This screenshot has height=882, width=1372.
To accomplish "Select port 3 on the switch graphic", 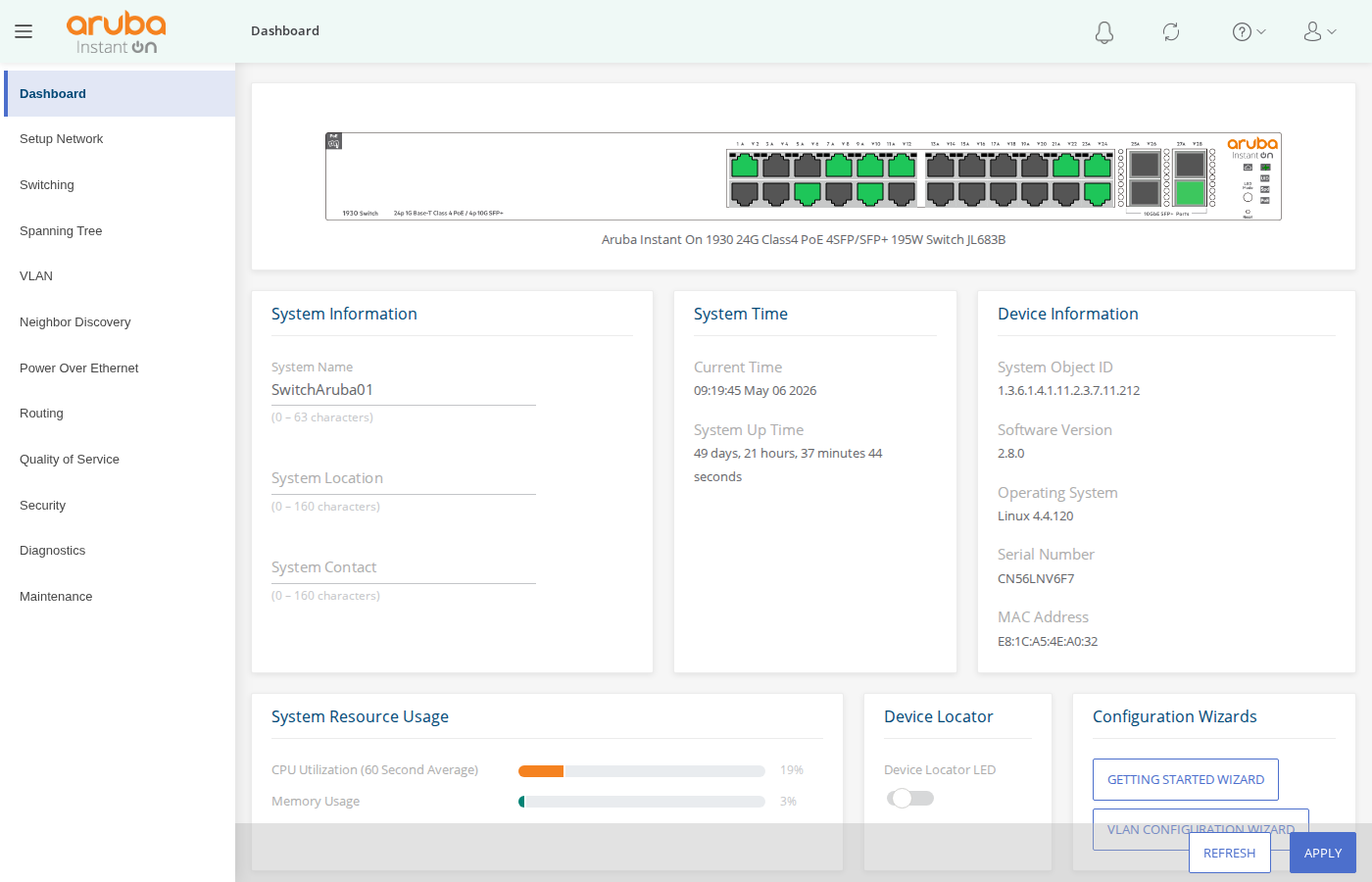I will coord(776,165).
